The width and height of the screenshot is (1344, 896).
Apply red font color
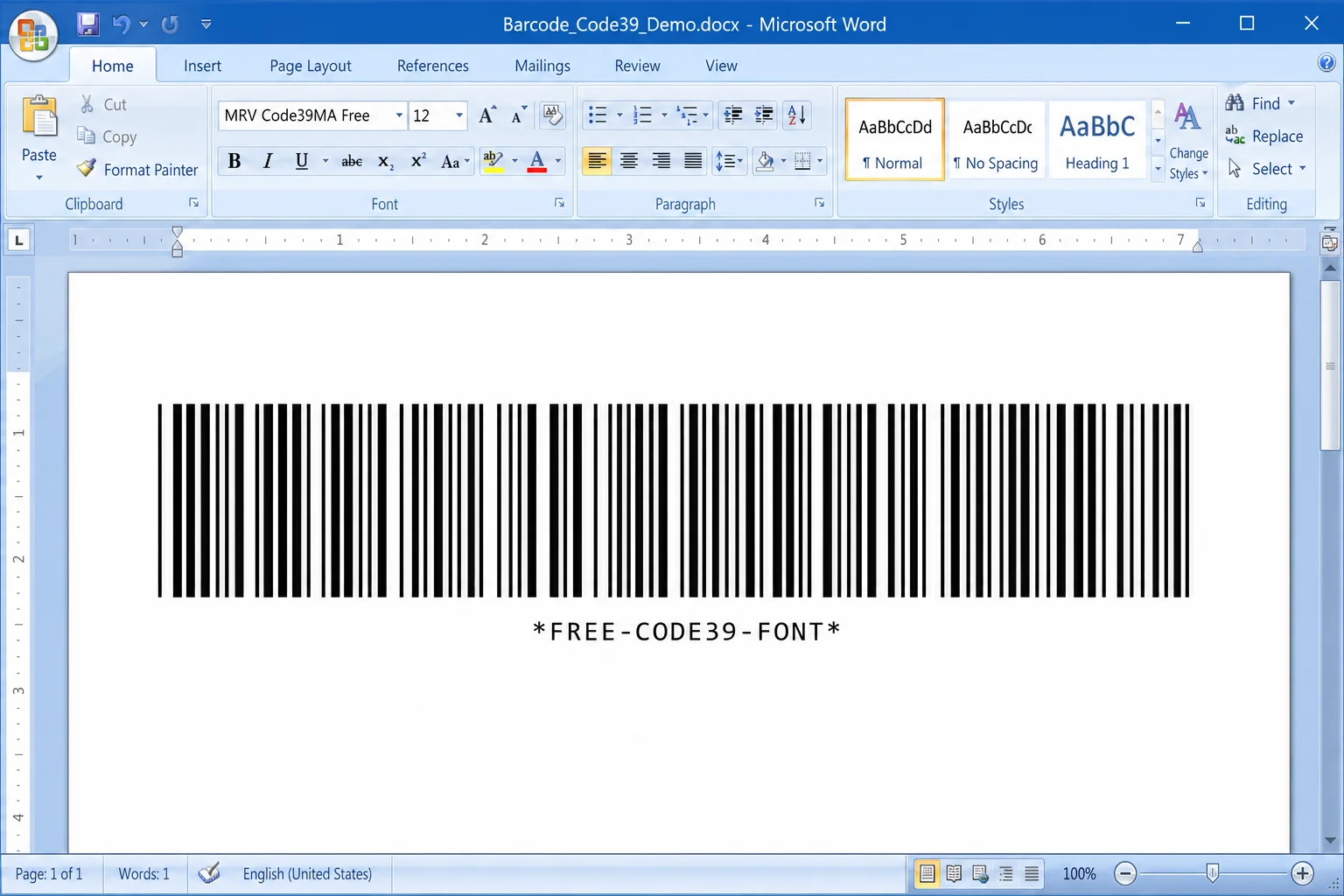(537, 161)
